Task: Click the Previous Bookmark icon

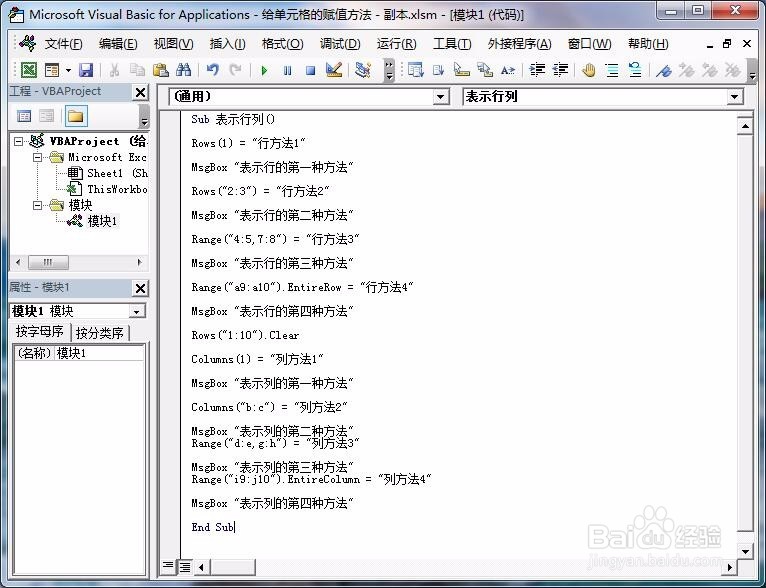Action: [709, 70]
